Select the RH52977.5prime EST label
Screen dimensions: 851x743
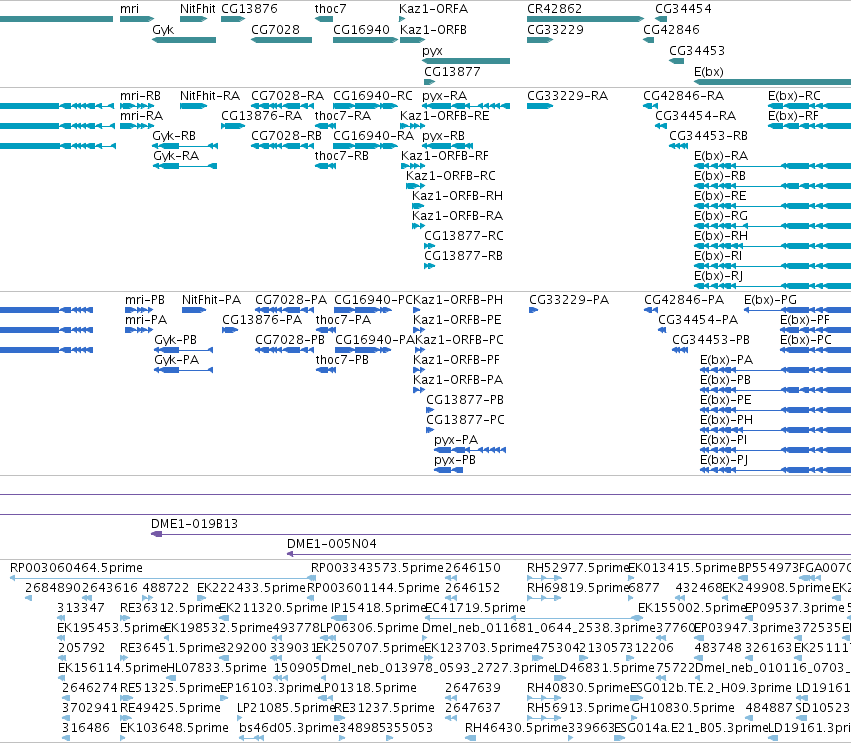(x=577, y=568)
